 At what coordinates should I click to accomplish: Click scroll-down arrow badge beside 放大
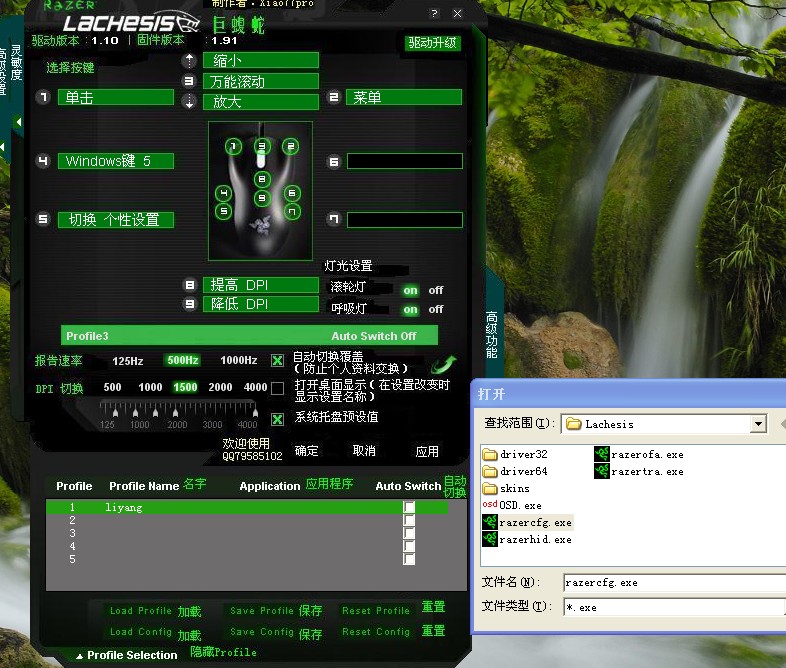189,102
